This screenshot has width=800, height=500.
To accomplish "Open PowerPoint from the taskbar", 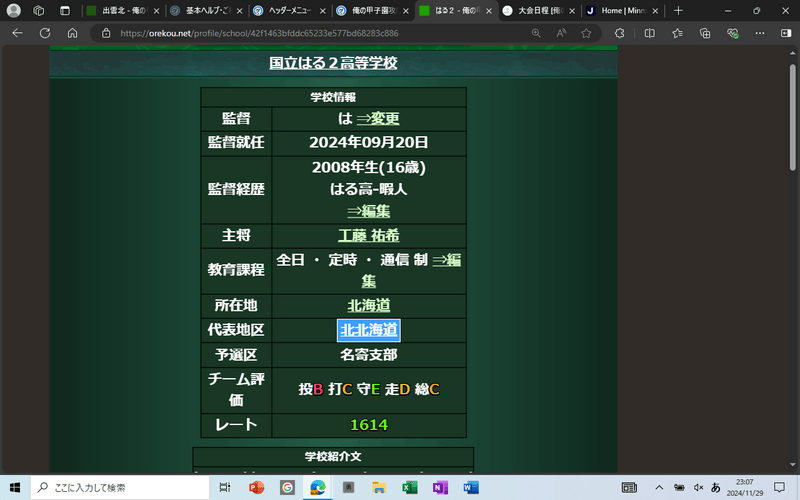I will (255, 487).
